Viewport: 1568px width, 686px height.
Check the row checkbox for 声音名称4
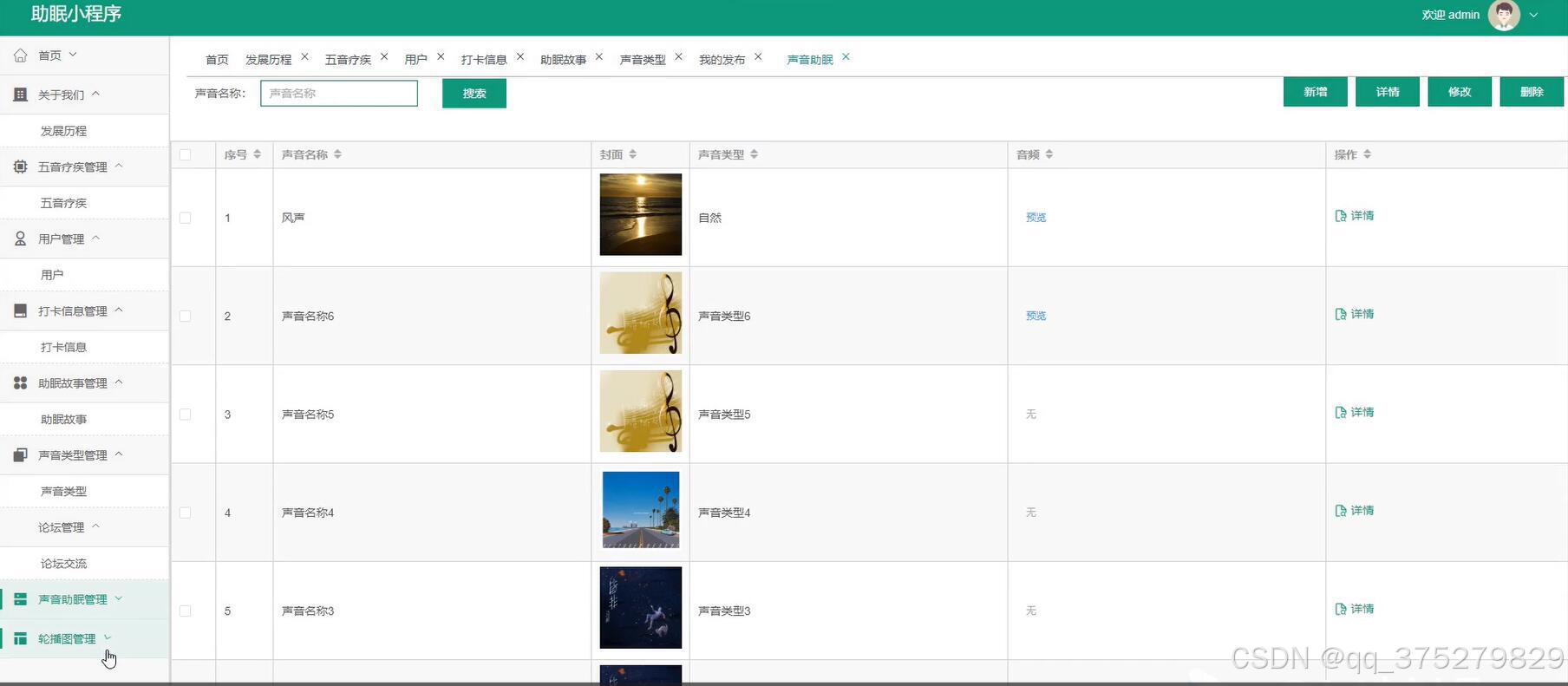point(185,513)
